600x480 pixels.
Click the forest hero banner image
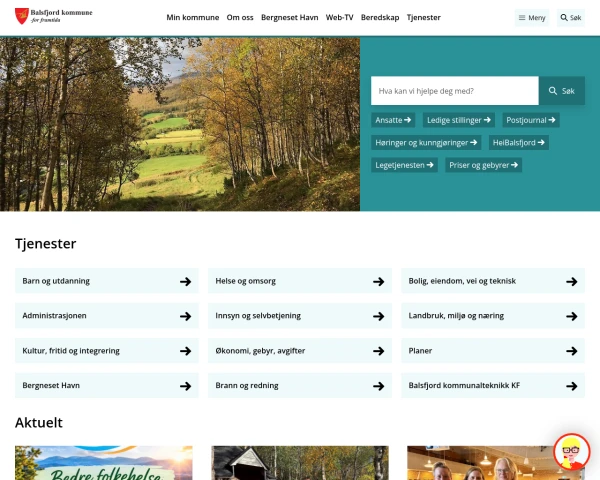[x=180, y=124]
